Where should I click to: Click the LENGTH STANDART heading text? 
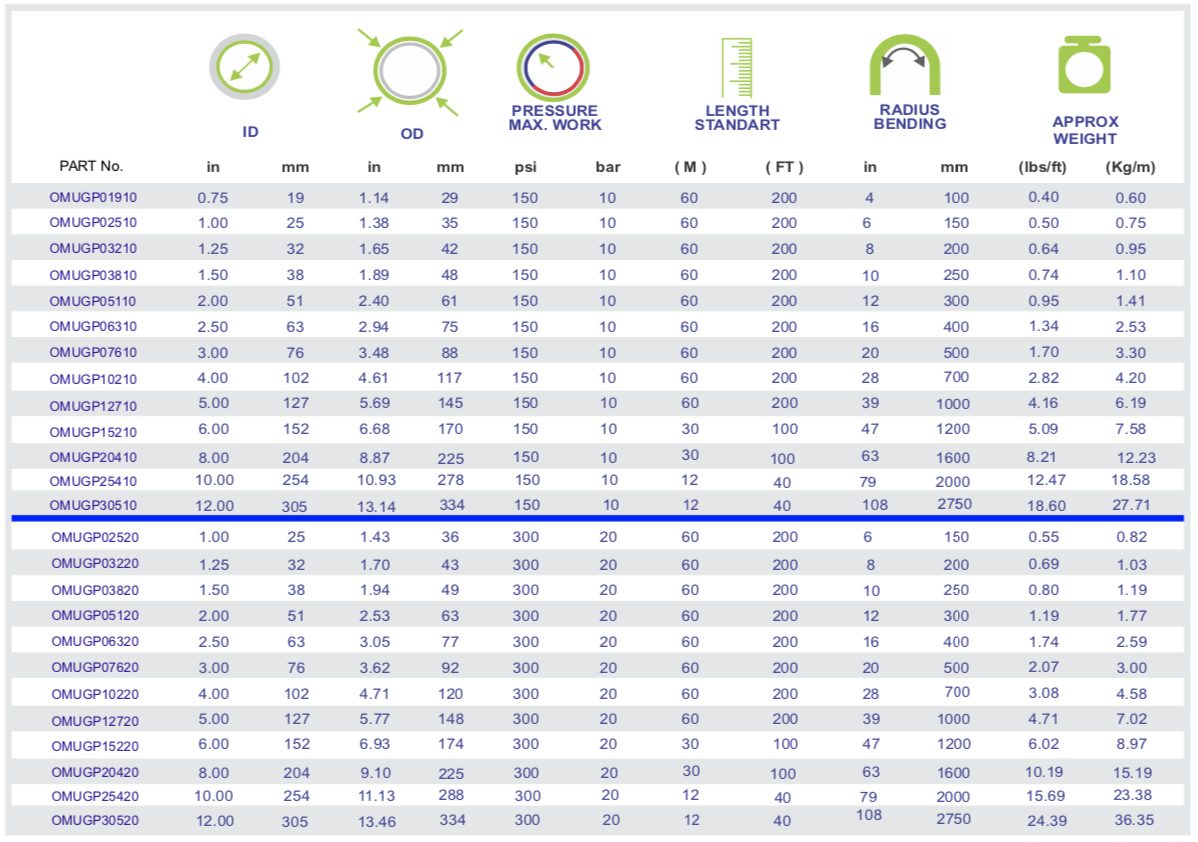(x=736, y=118)
